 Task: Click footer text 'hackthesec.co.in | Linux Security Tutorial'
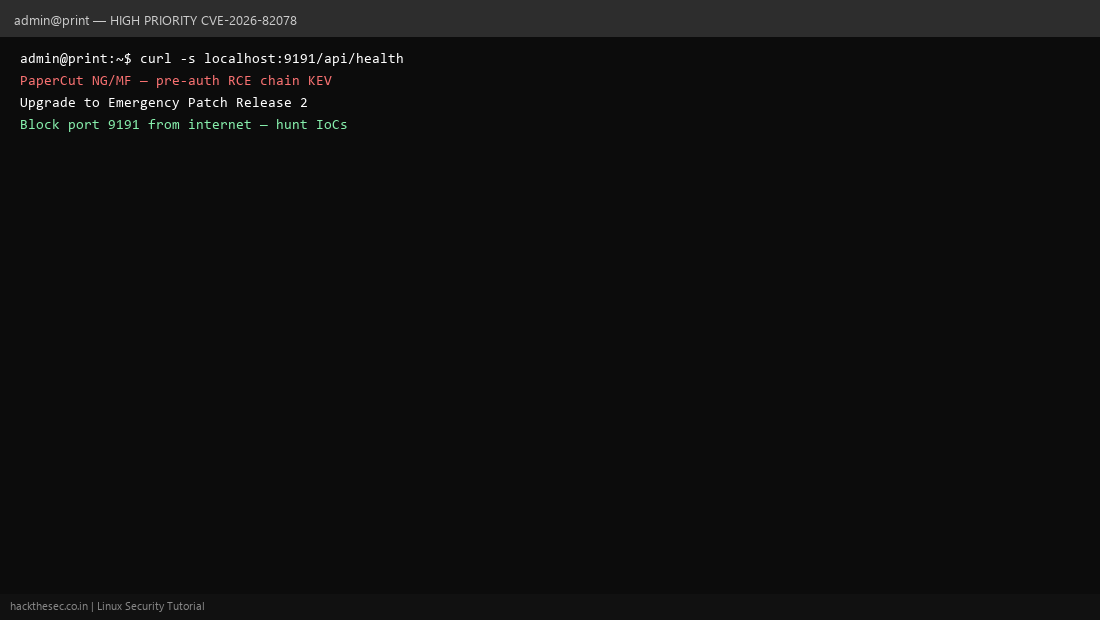(x=107, y=606)
